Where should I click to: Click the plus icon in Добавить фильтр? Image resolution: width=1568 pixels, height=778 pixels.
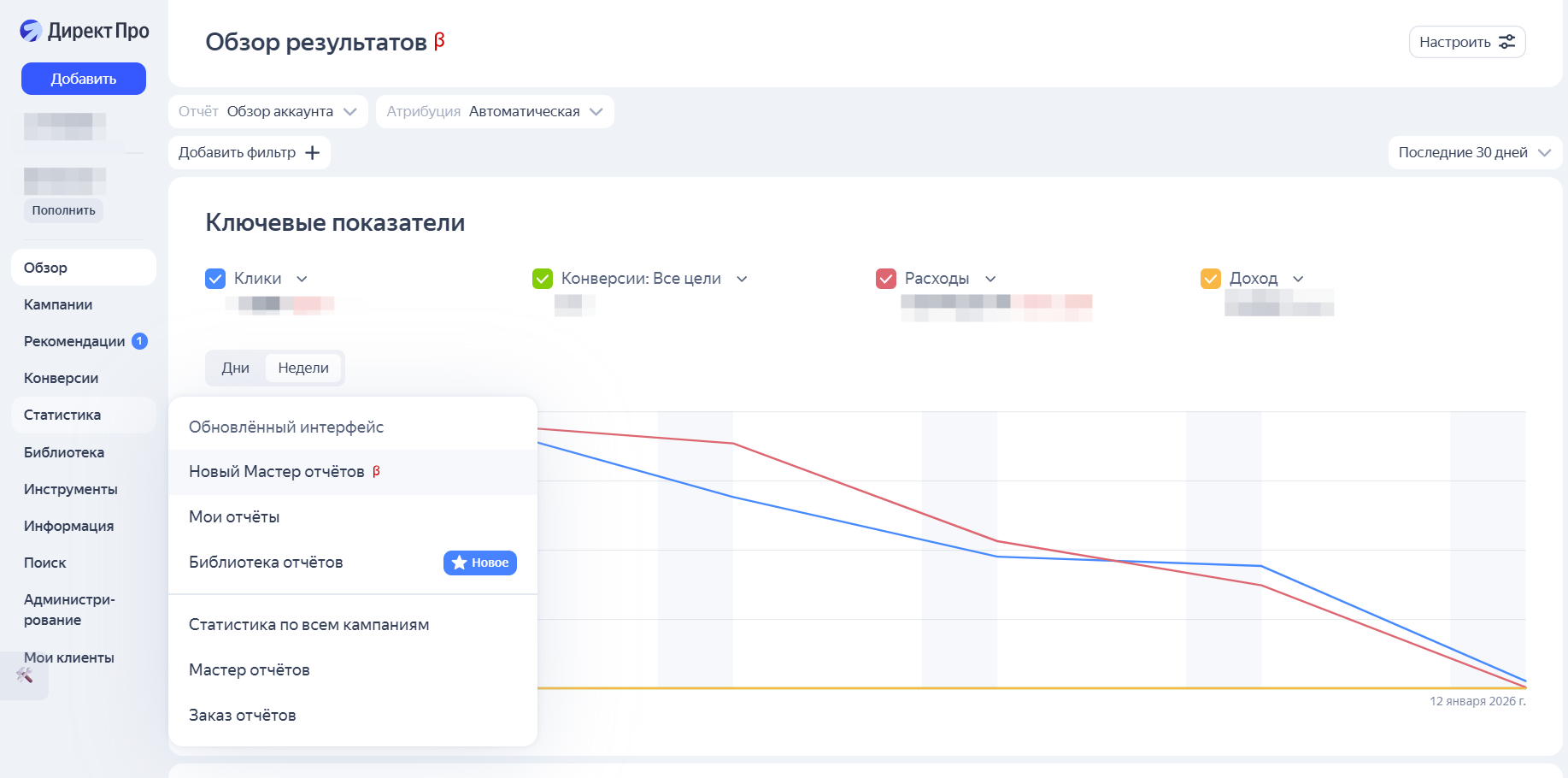pos(313,153)
